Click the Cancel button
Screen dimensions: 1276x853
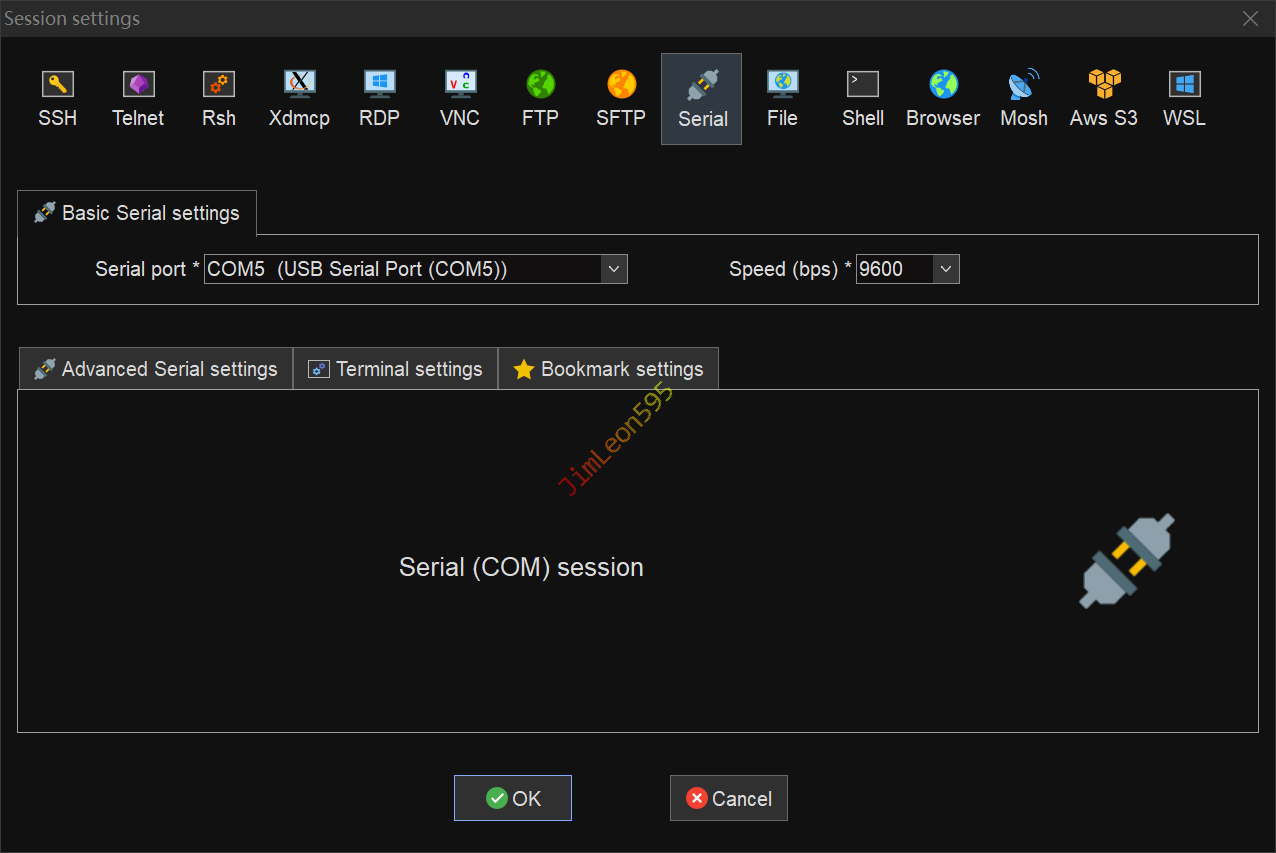point(728,798)
